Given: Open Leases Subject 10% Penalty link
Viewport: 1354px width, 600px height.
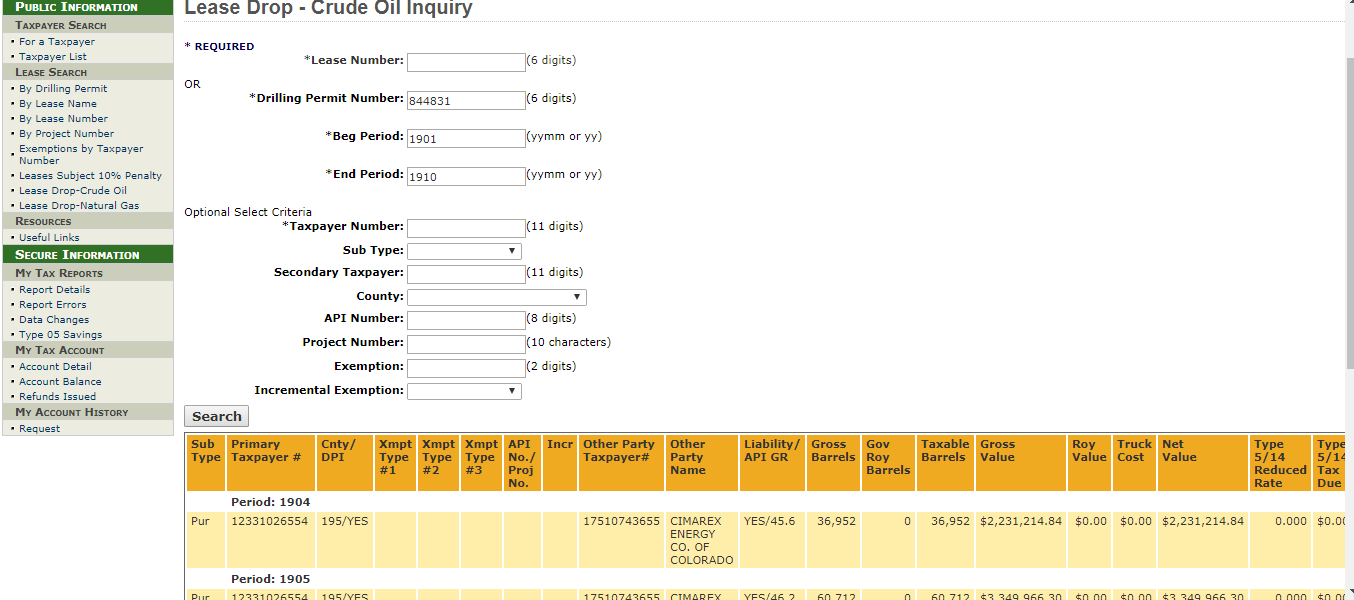Looking at the screenshot, I should pos(90,176).
